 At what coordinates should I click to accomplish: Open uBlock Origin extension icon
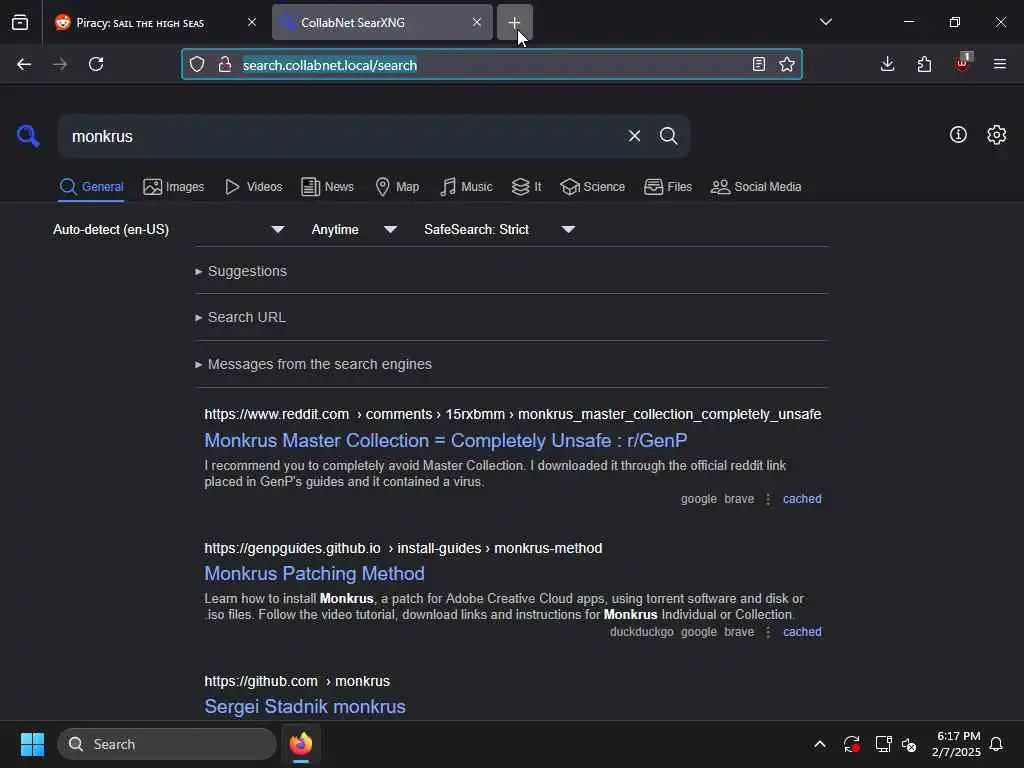pos(962,63)
